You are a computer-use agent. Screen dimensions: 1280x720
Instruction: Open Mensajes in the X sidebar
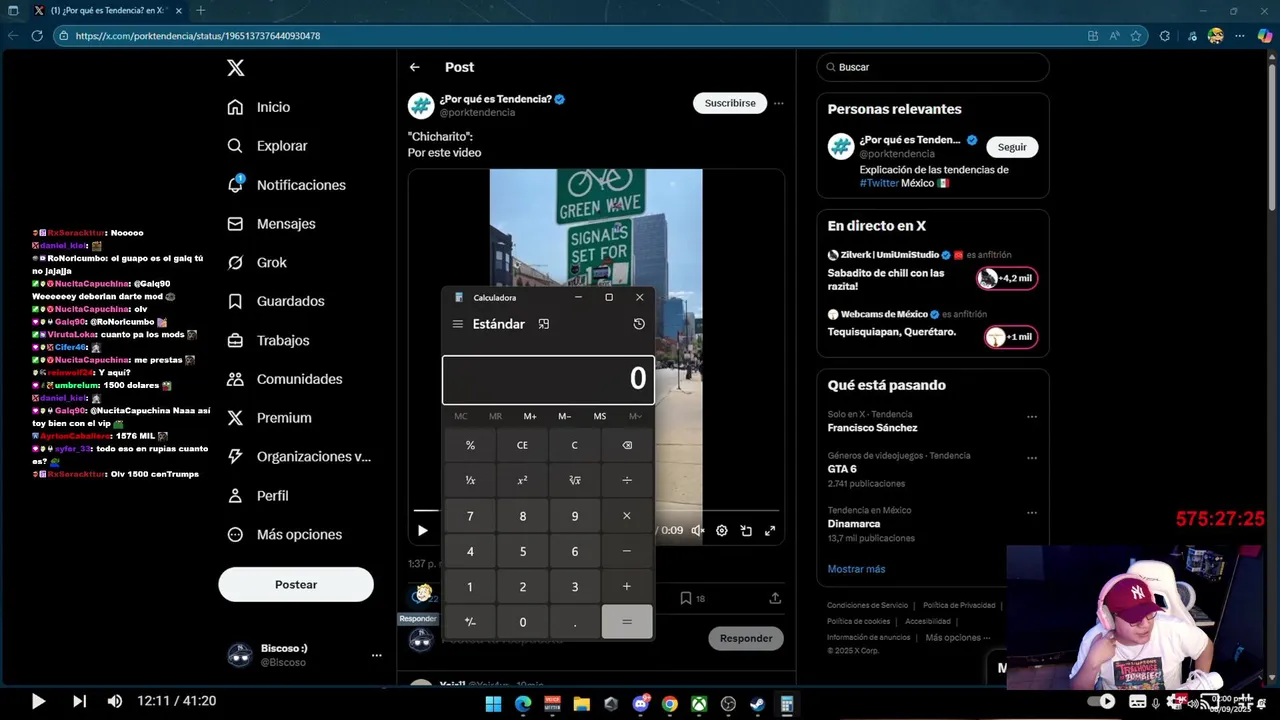tap(272, 224)
